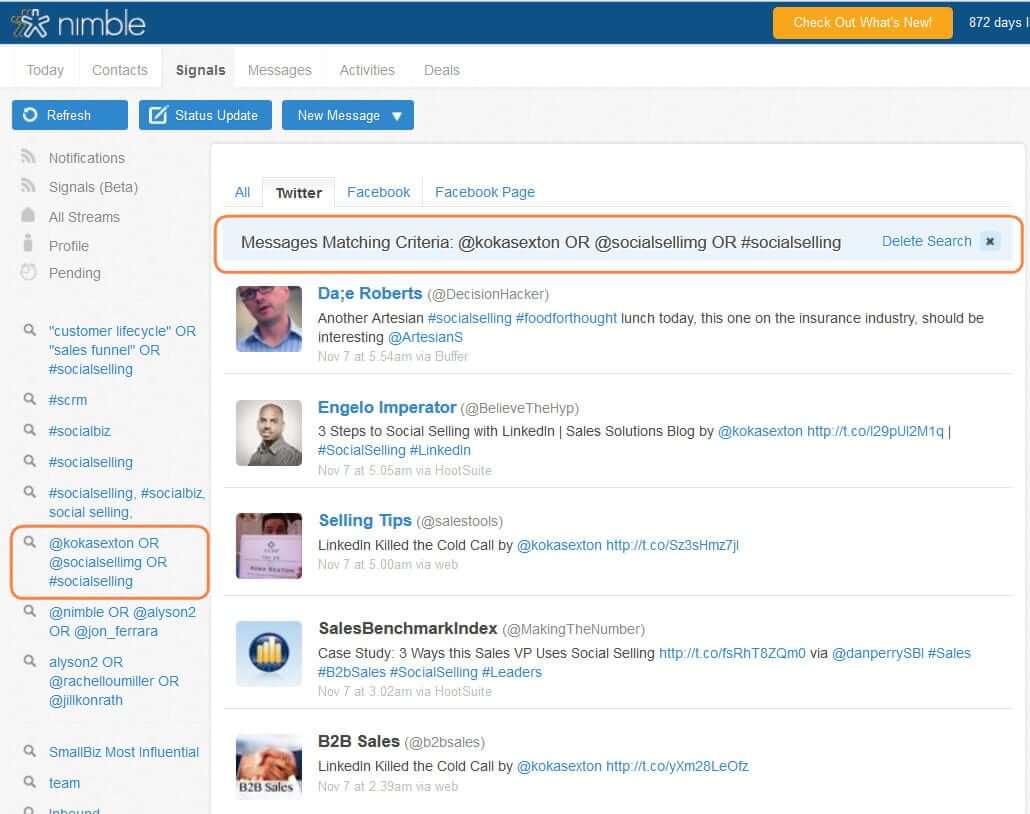Click the Status Update button

[204, 115]
